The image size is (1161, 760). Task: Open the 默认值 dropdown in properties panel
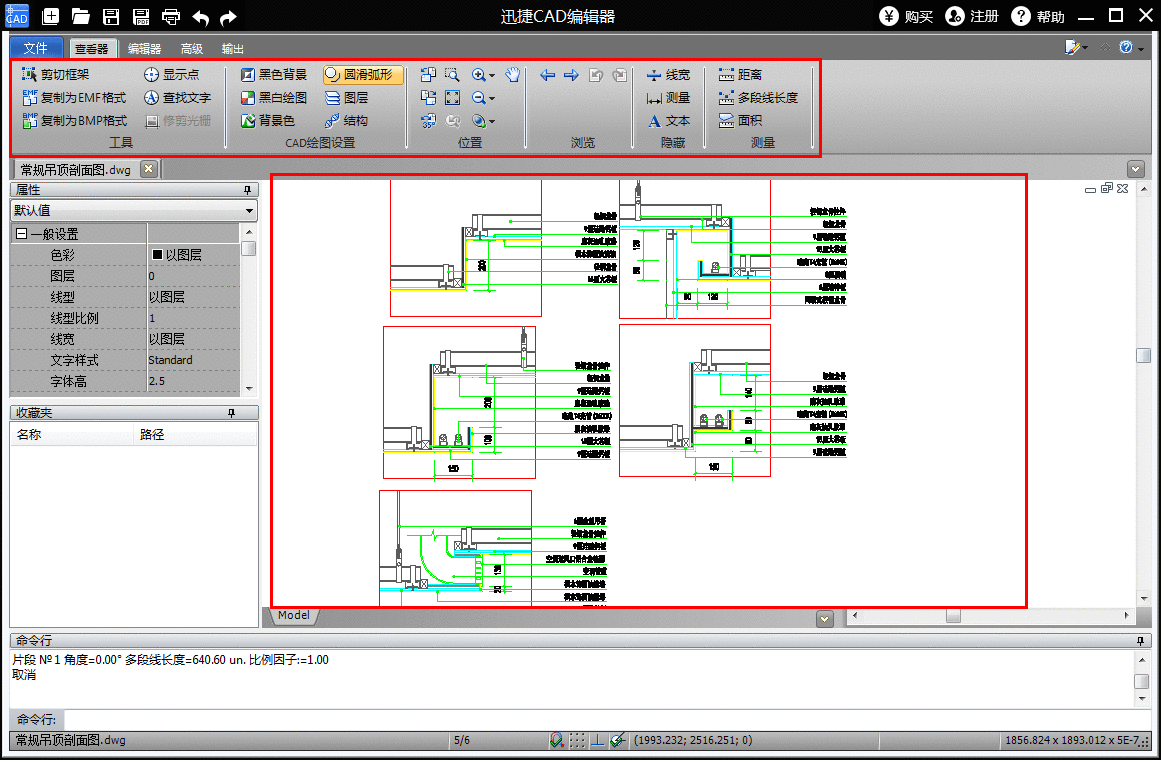pos(249,210)
